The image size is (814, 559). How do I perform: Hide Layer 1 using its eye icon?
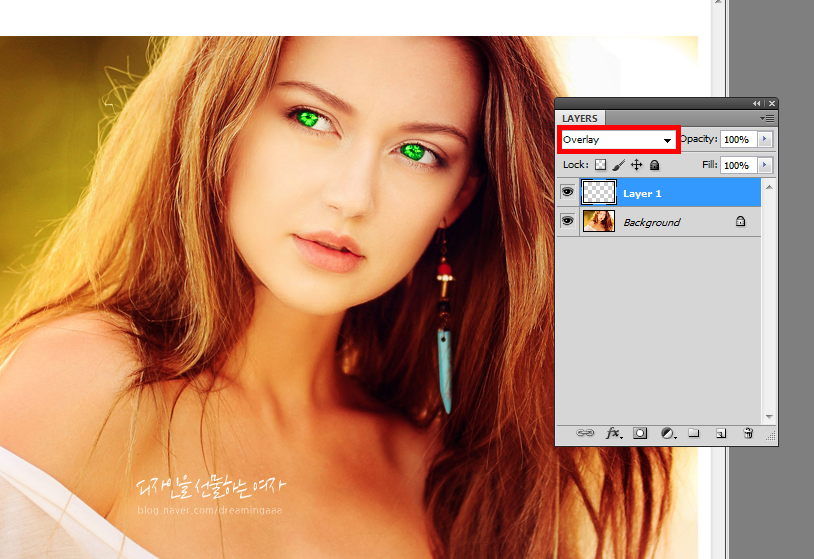click(x=567, y=193)
